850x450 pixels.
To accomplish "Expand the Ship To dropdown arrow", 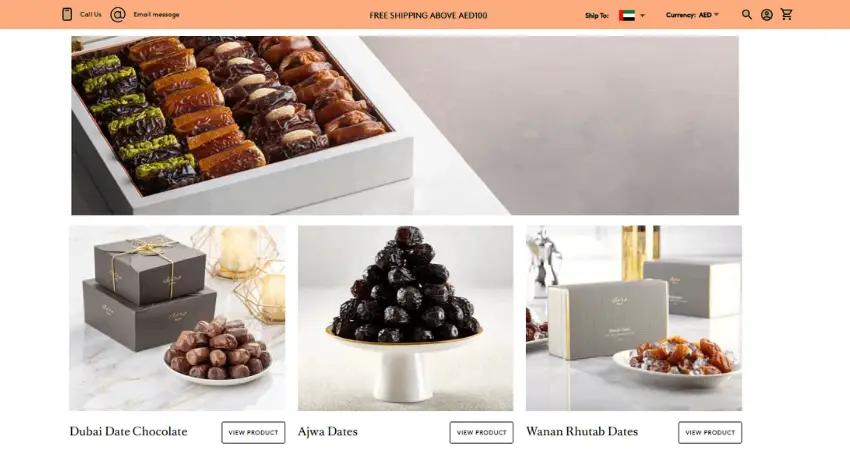I will (x=642, y=15).
